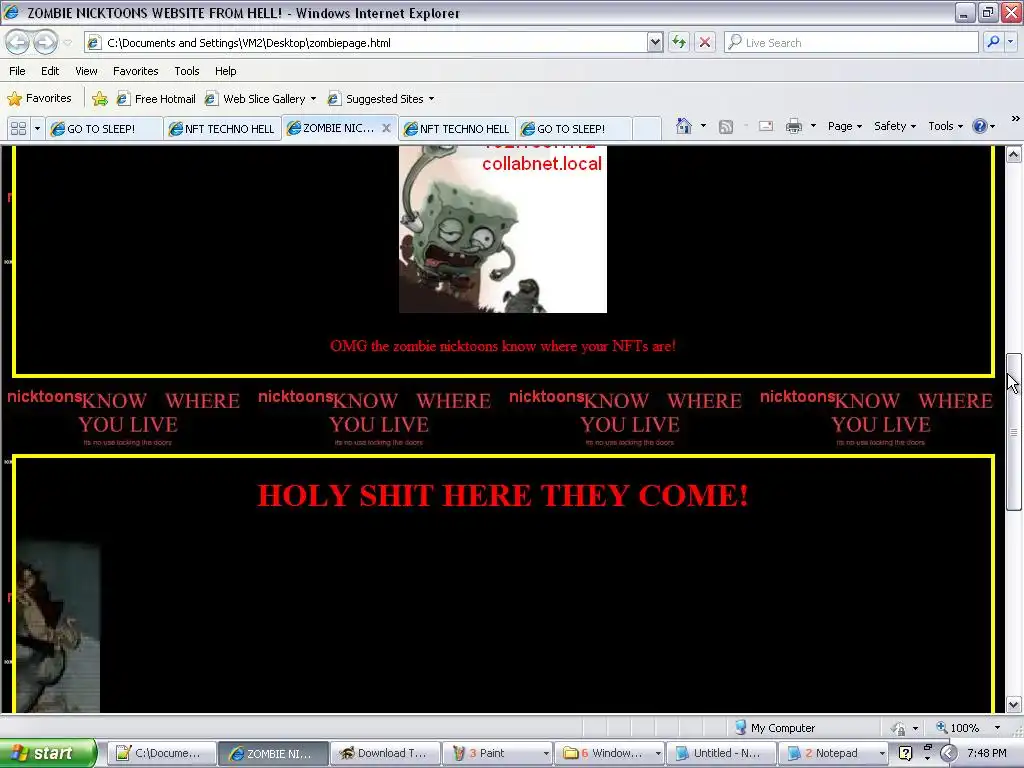The image size is (1024, 768).
Task: Open the recent pages dropdown arrow
Action: (67, 42)
